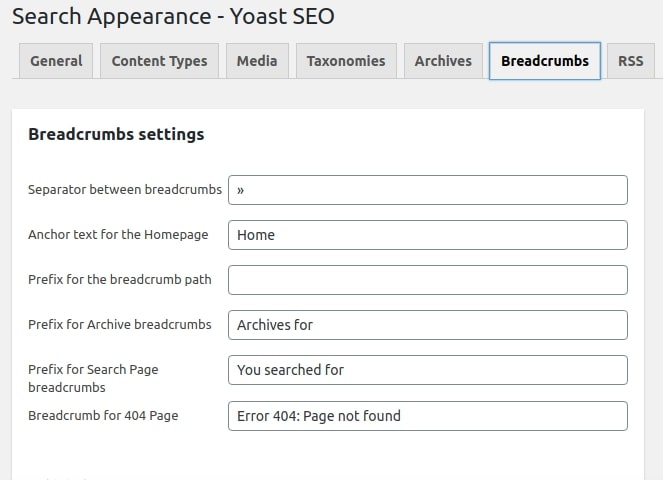Click the Breadcrumbs settings heading
This screenshot has width=663, height=480.
click(x=116, y=134)
